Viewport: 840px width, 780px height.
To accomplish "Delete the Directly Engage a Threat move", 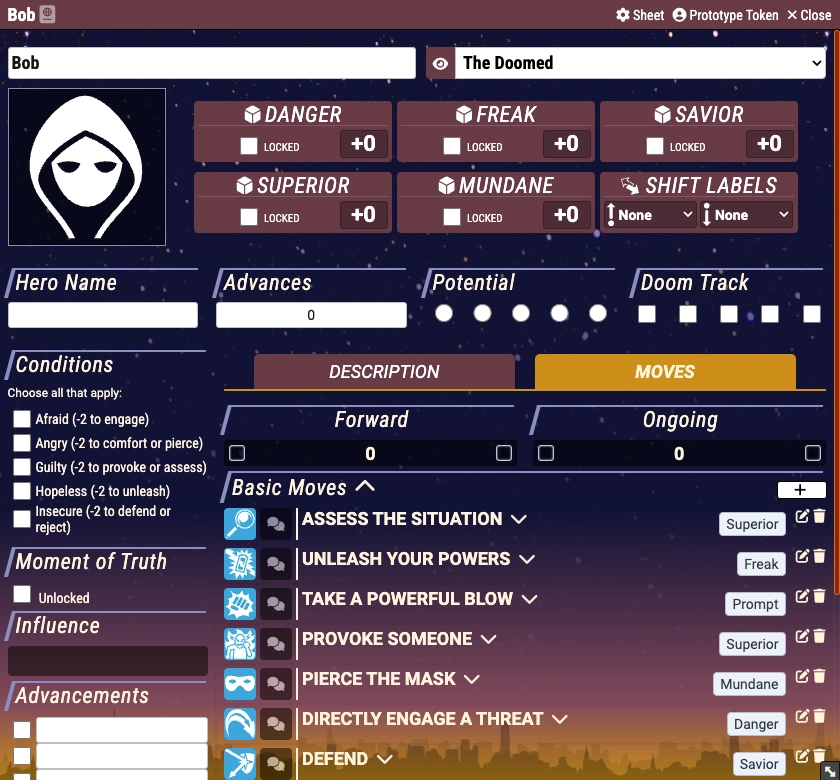I will 819,716.
